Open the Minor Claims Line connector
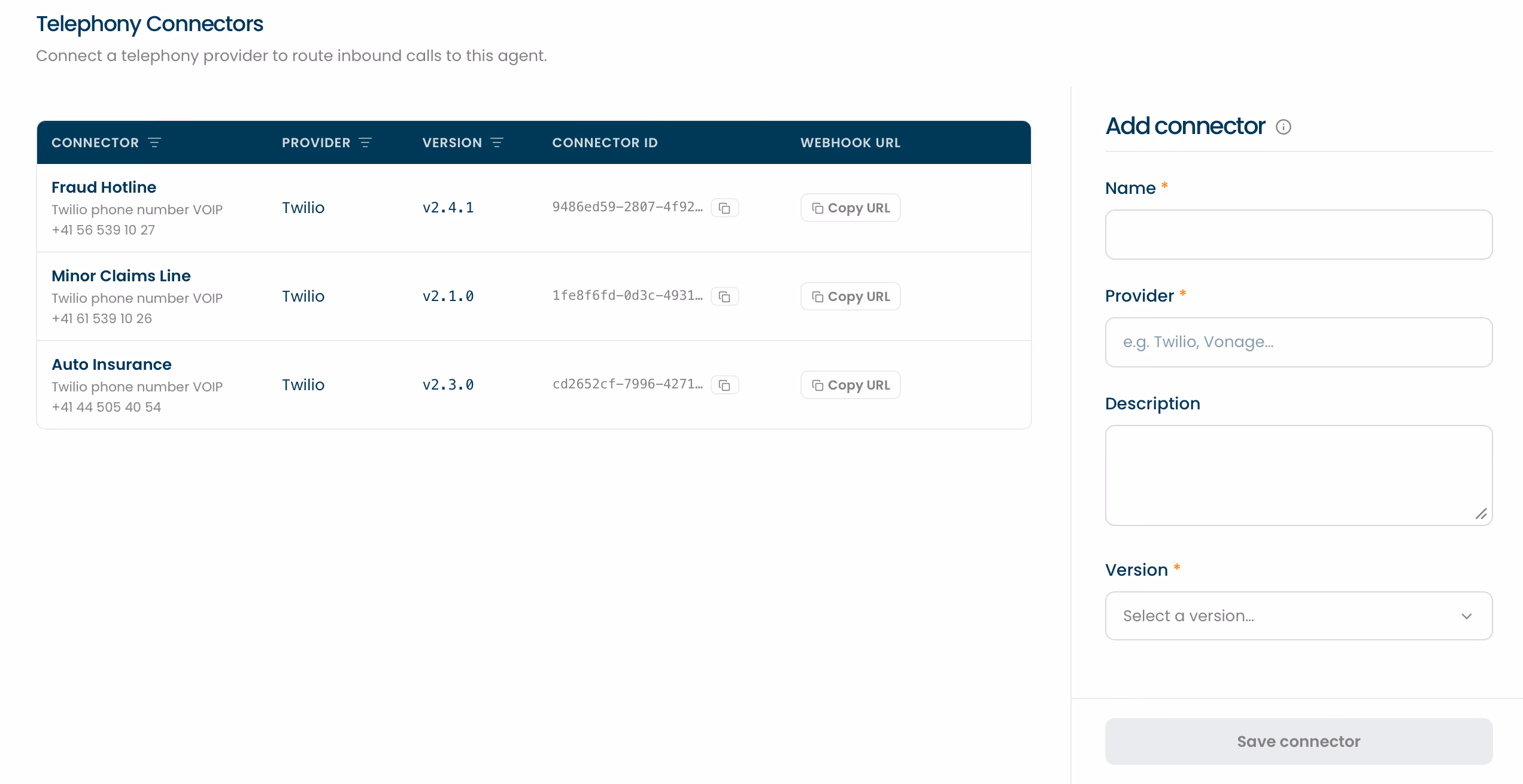The height and width of the screenshot is (784, 1523). (121, 276)
